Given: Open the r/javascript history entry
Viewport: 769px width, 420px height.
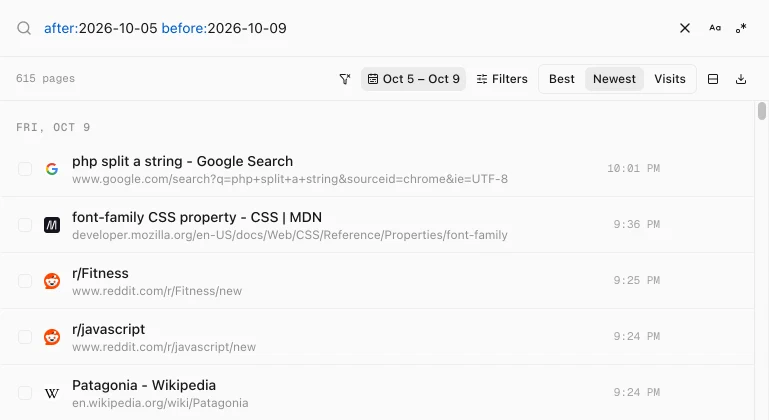Looking at the screenshot, I should (x=108, y=329).
